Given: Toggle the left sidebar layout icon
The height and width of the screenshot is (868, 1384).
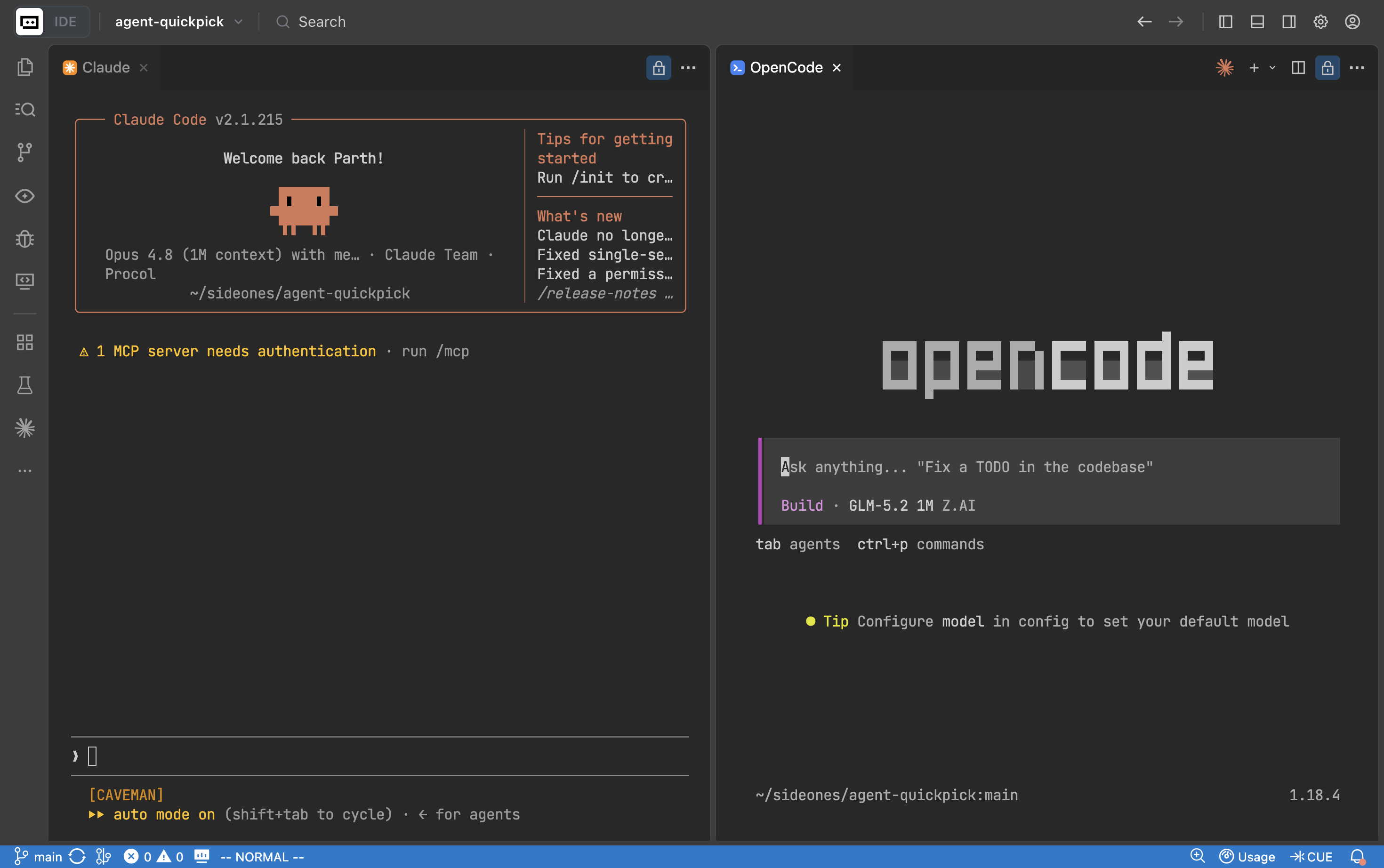Looking at the screenshot, I should (1225, 22).
